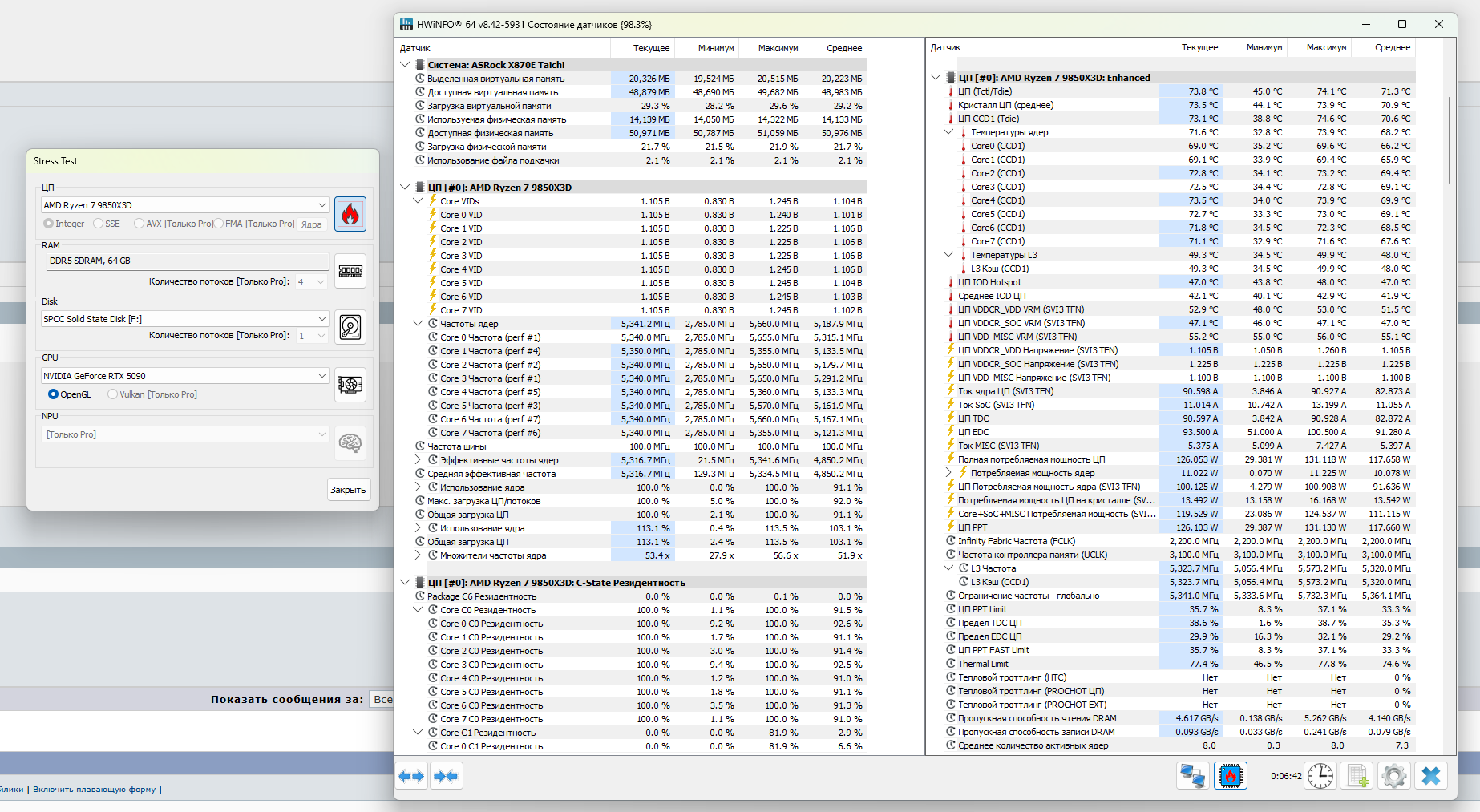The image size is (1480, 812).
Task: Click the HWiNFO app icon in title bar
Action: tap(406, 24)
